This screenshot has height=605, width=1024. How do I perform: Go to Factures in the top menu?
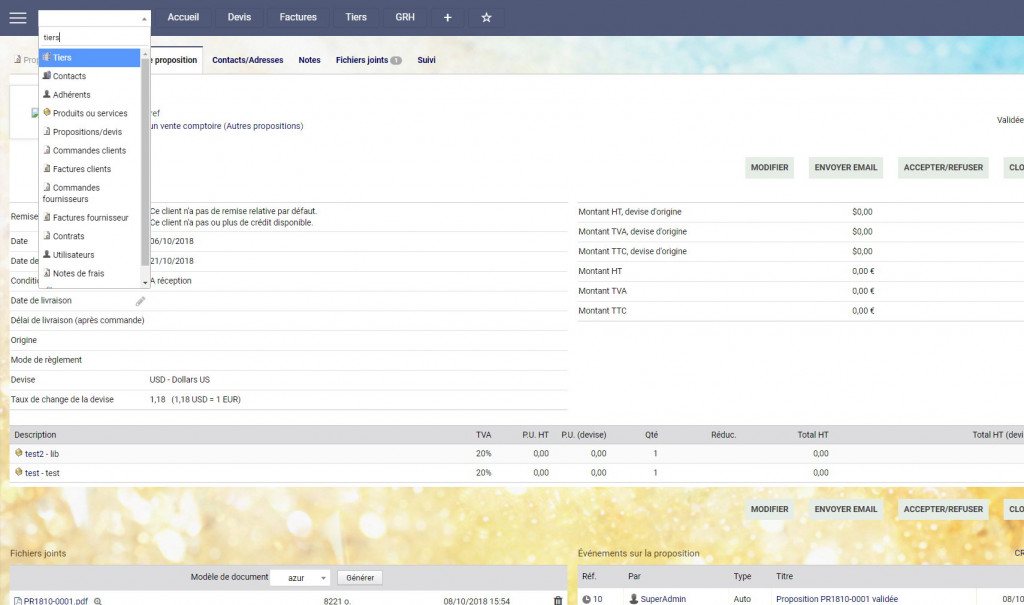(x=298, y=17)
